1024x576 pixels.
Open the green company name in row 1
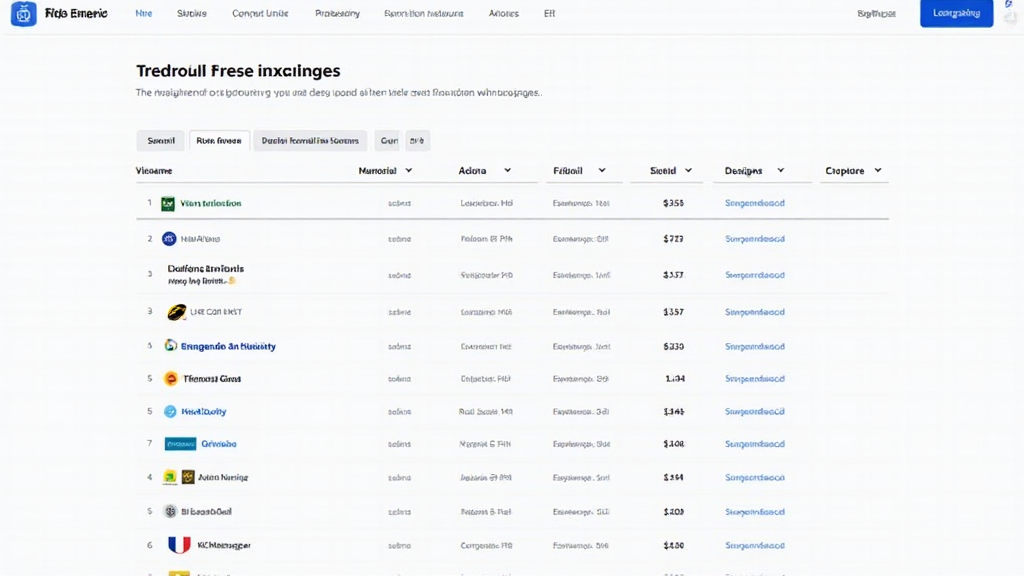[211, 203]
